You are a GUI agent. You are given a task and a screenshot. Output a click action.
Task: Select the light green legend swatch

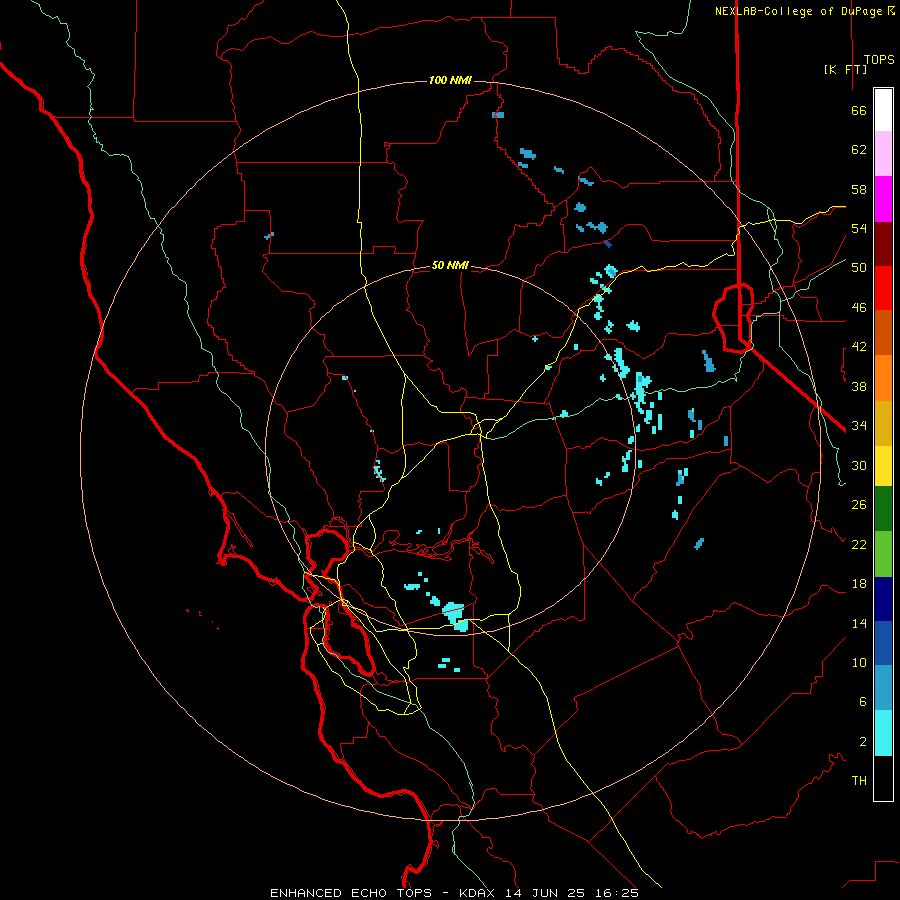pyautogui.click(x=883, y=554)
